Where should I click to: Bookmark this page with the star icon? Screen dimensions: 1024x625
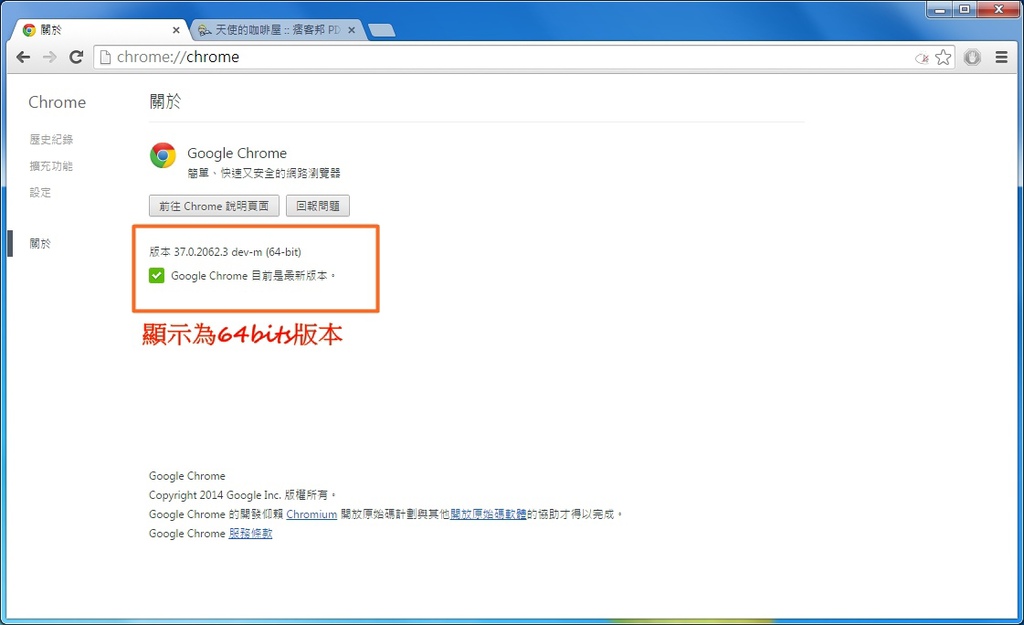943,57
